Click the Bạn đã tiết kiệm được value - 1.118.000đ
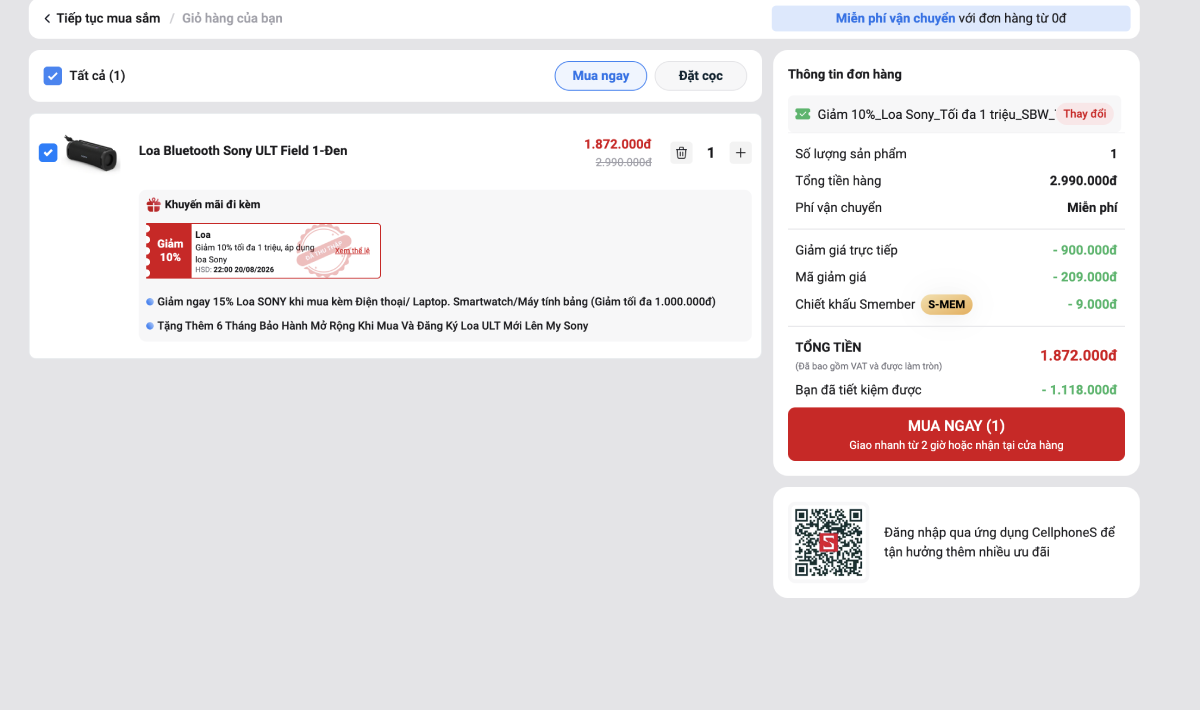 [x=1079, y=390]
